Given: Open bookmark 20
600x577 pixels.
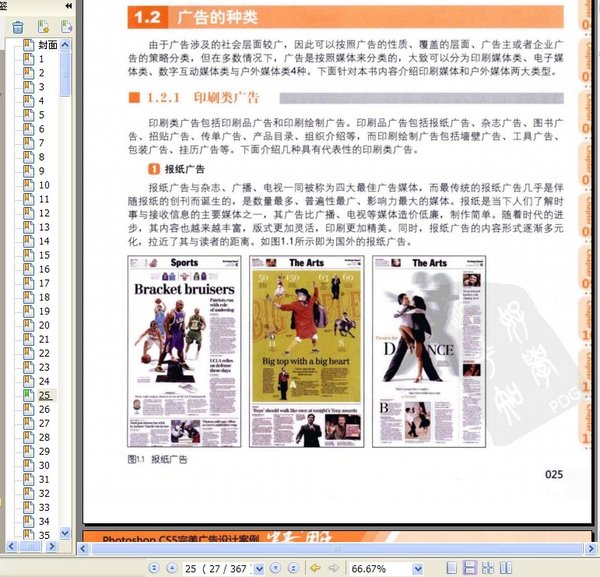Looking at the screenshot, I should 44,325.
